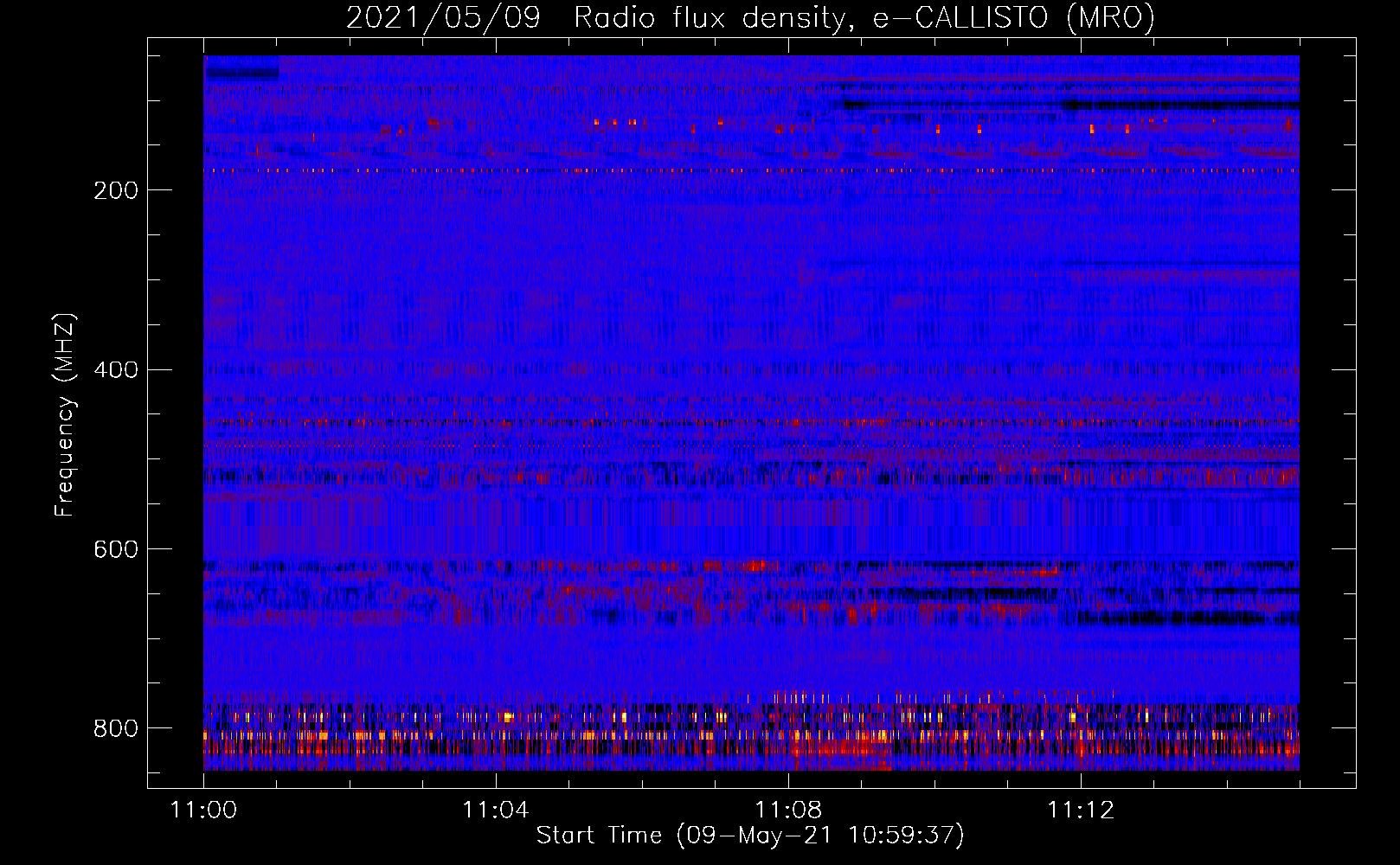This screenshot has height=865, width=1400.
Task: Click the 'Frequency (MHZ)' axis label
Action: point(65,415)
